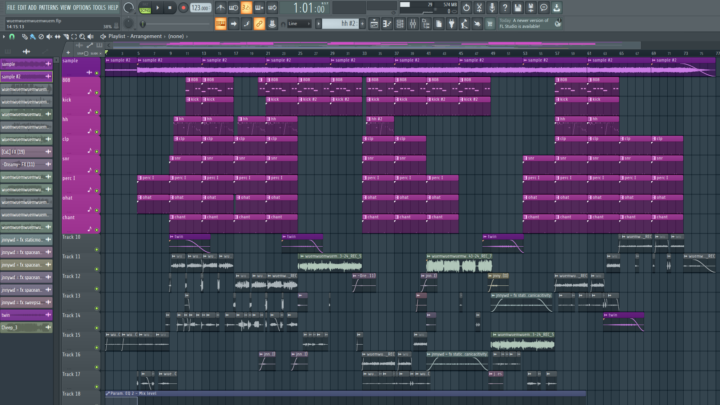
Task: Select the Dreamy FX clip in picker
Action: click(26, 164)
